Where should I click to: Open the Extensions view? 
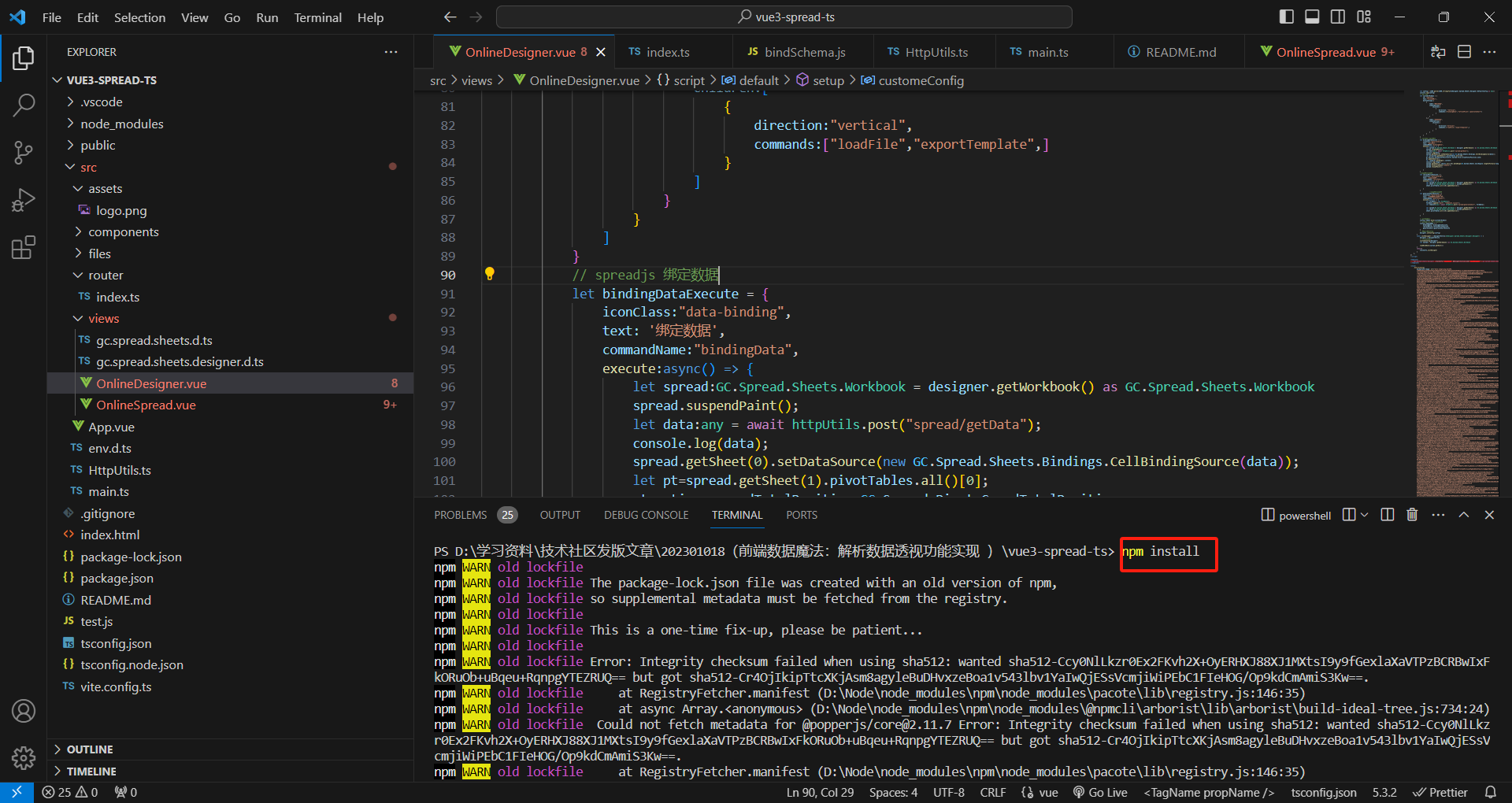24,248
